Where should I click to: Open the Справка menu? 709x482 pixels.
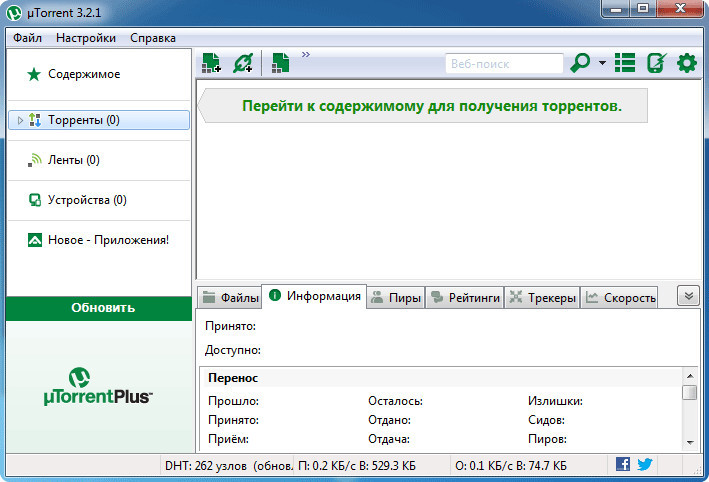pyautogui.click(x=153, y=38)
